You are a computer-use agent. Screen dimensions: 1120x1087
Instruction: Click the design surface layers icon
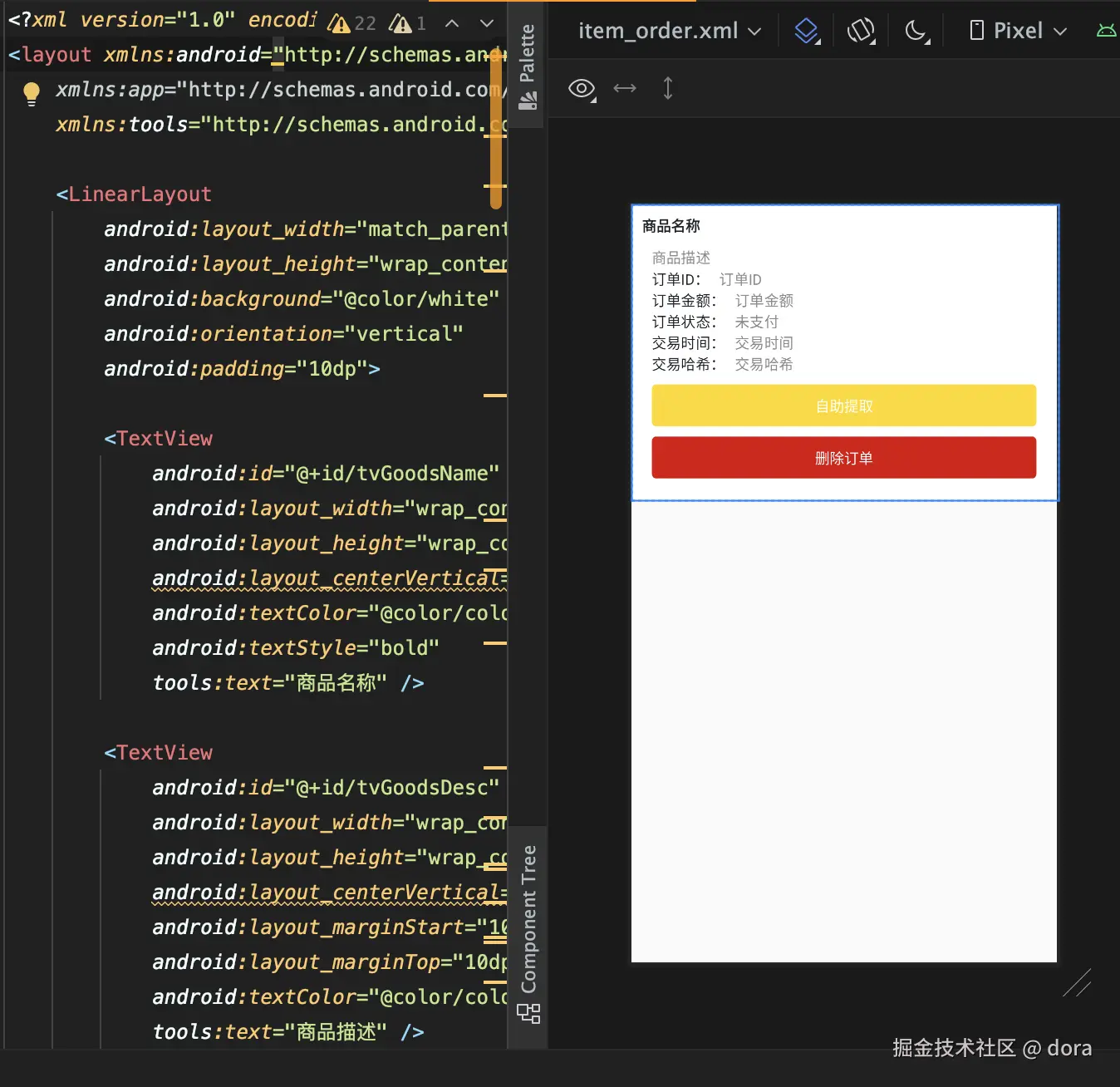click(x=807, y=32)
